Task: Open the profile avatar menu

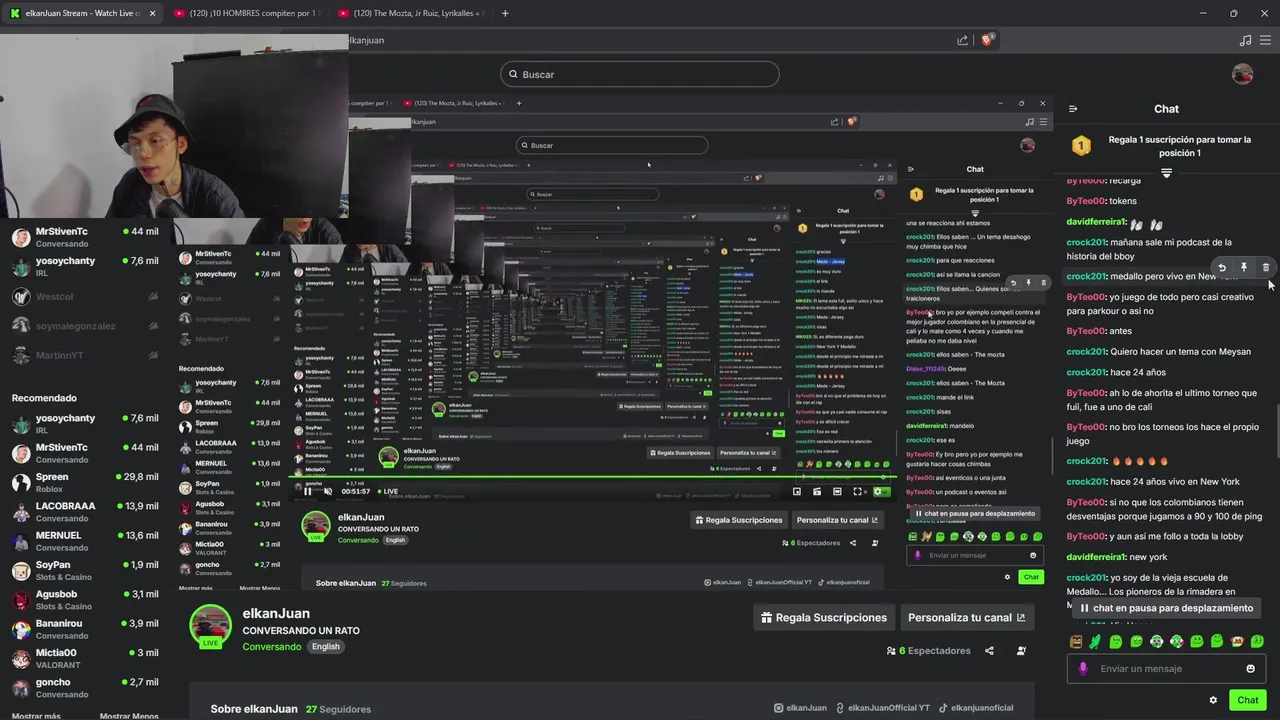Action: [x=1242, y=74]
